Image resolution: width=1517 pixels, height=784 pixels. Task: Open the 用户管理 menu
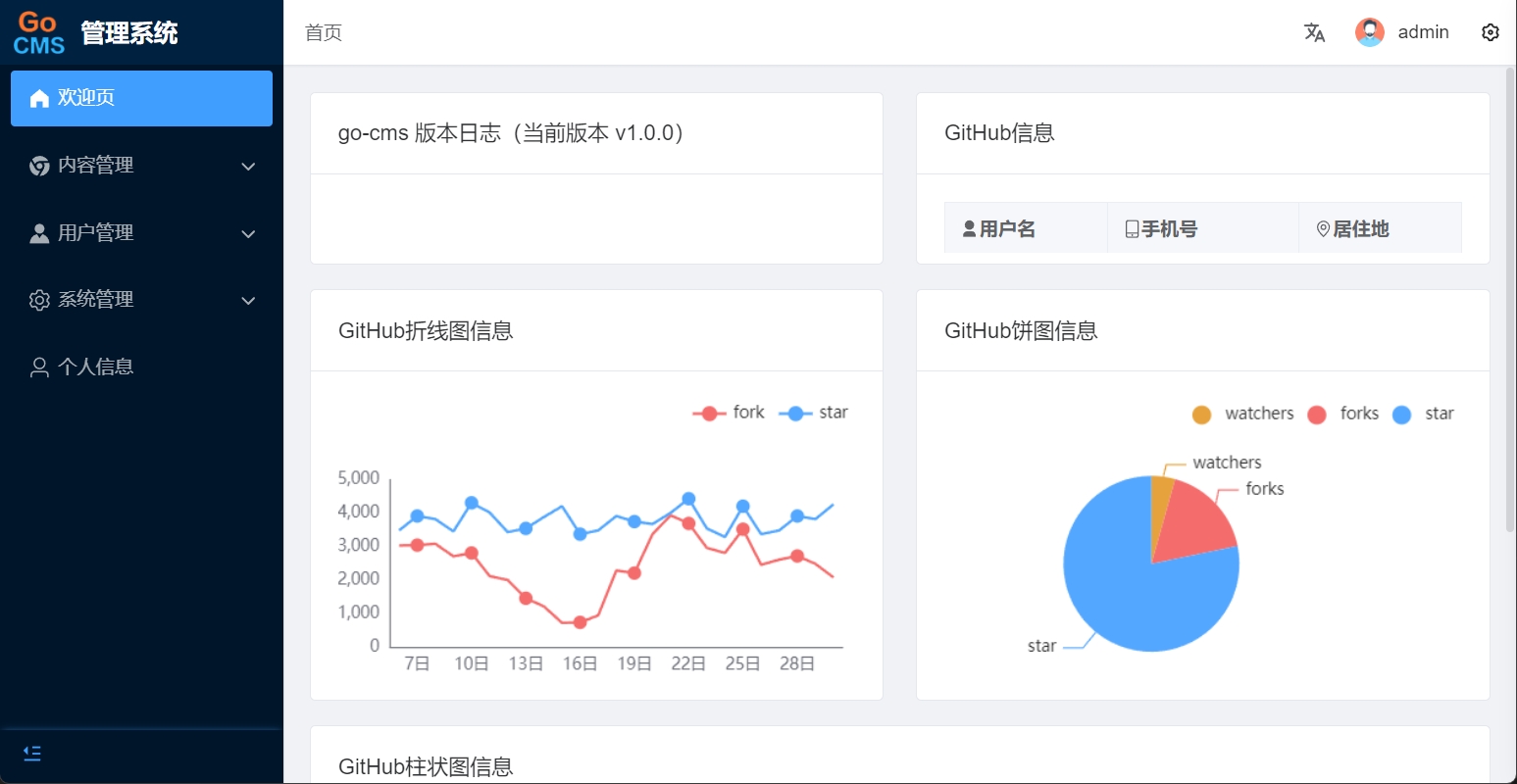(141, 233)
